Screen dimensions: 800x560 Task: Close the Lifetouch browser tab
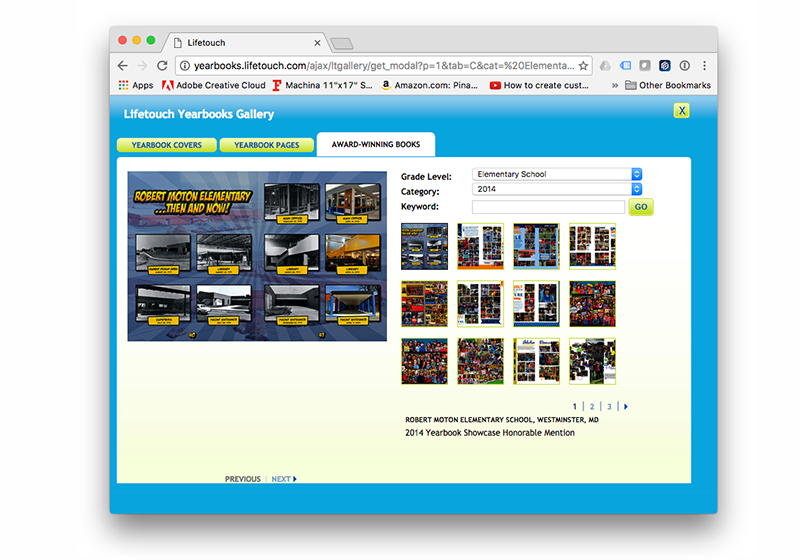pos(317,43)
